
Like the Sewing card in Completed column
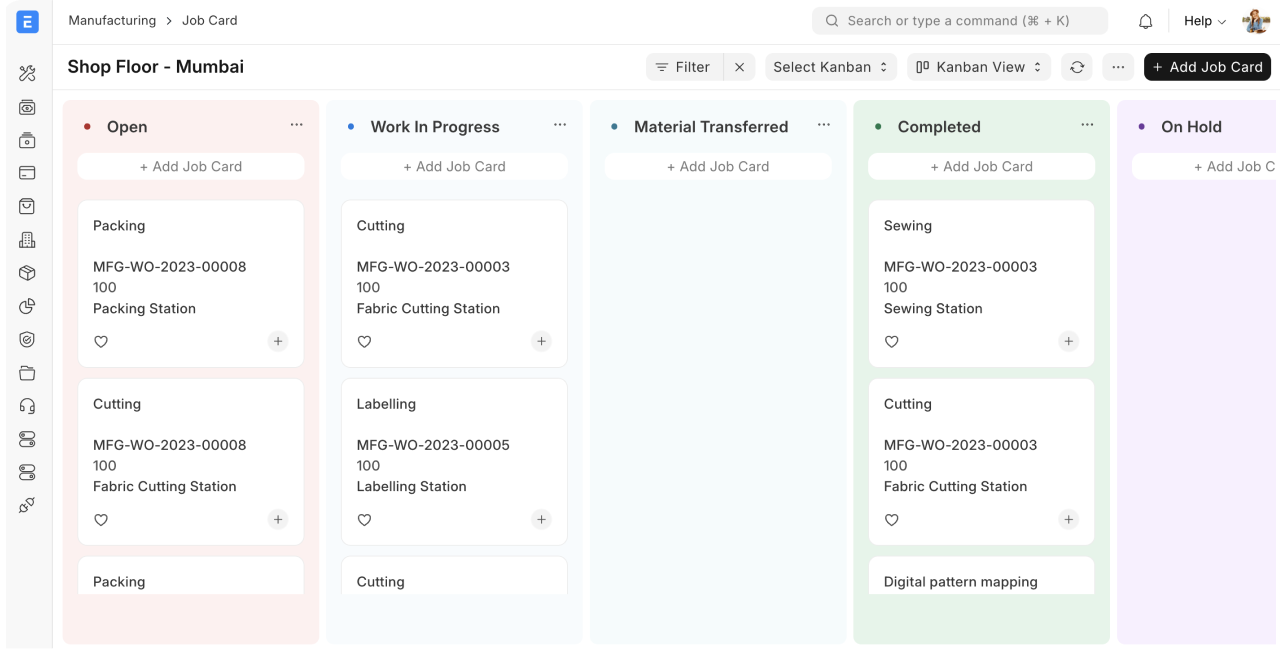pos(892,342)
